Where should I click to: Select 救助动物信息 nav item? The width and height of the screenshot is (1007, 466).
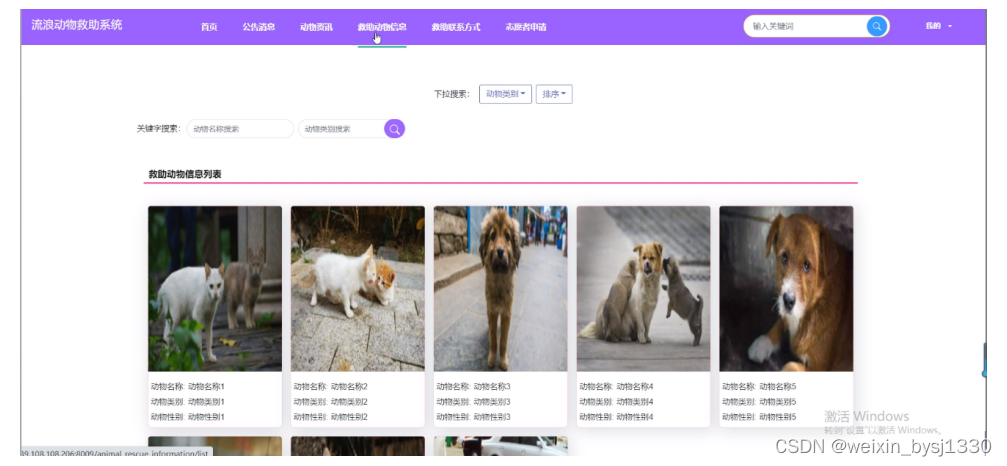point(382,27)
